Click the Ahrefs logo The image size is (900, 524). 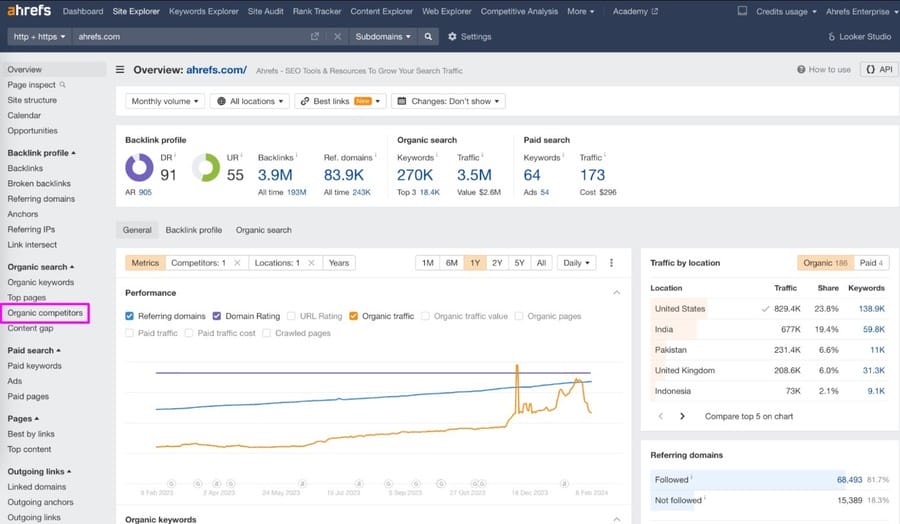click(x=28, y=12)
